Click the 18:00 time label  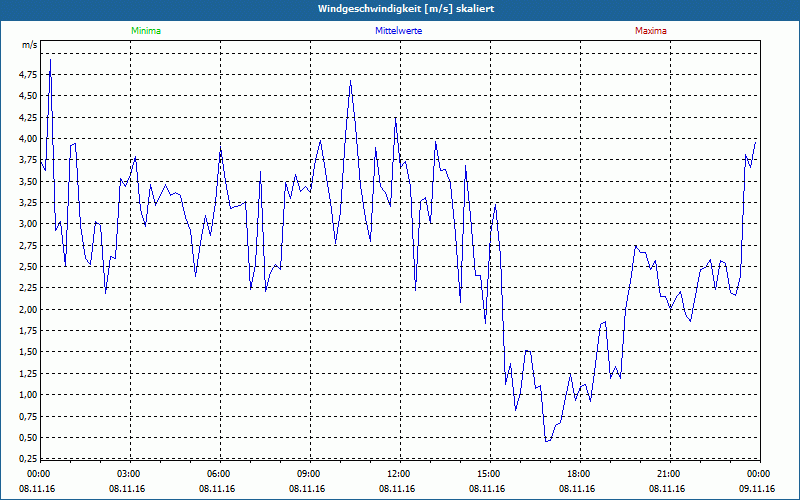(578, 474)
